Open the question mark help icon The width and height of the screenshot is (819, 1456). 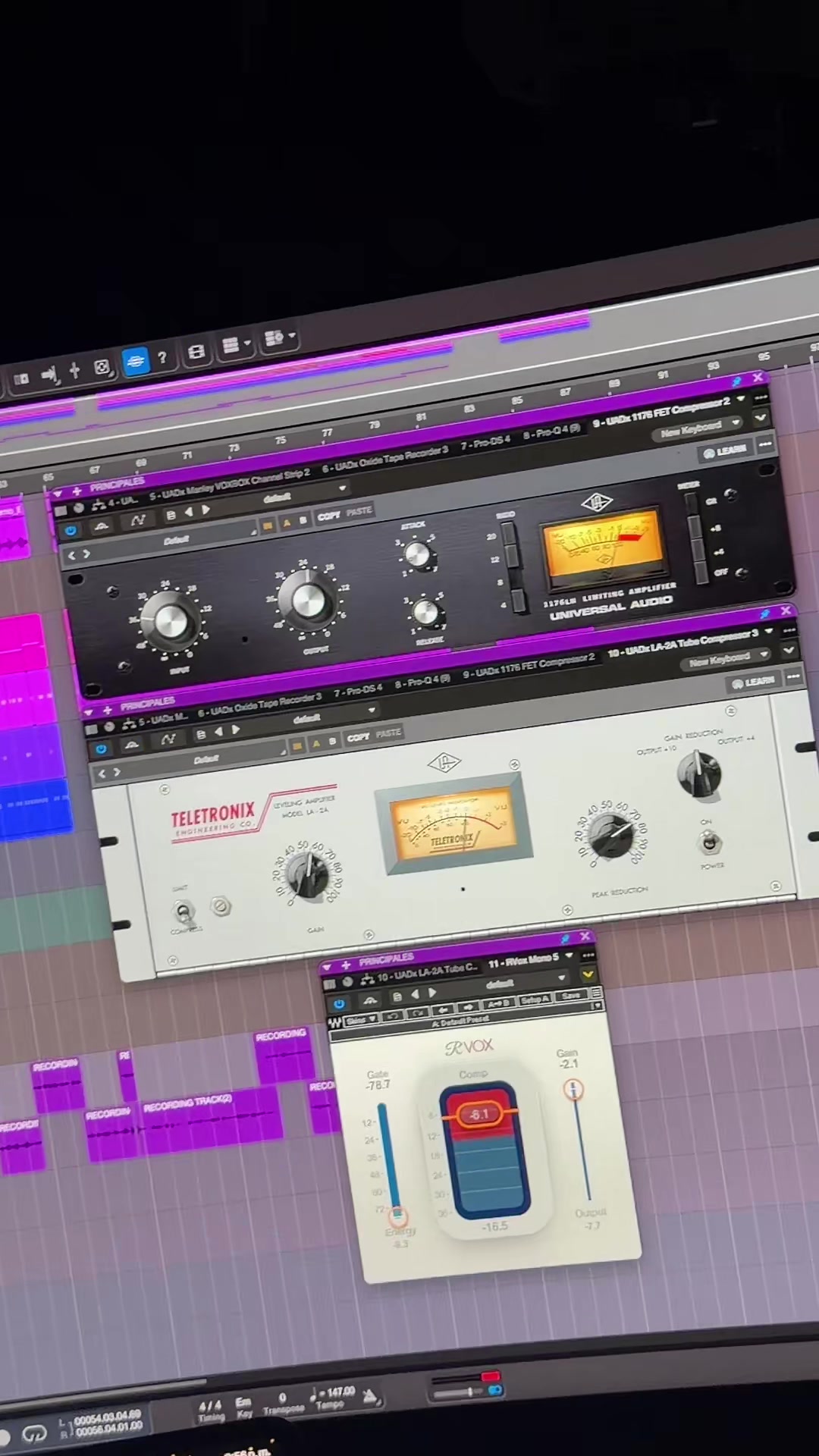[x=162, y=357]
